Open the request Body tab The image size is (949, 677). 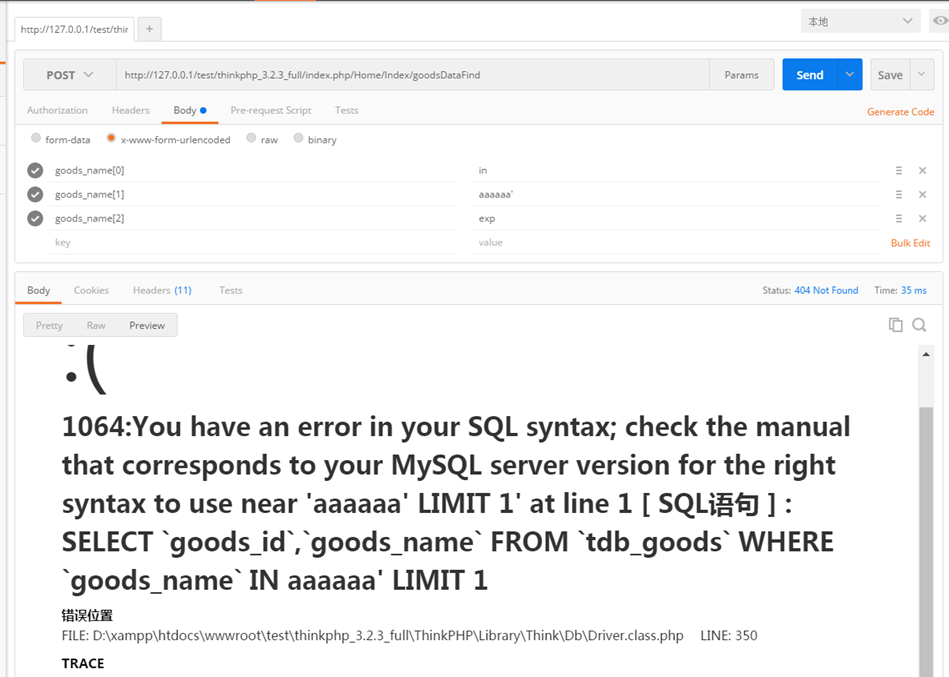(189, 110)
